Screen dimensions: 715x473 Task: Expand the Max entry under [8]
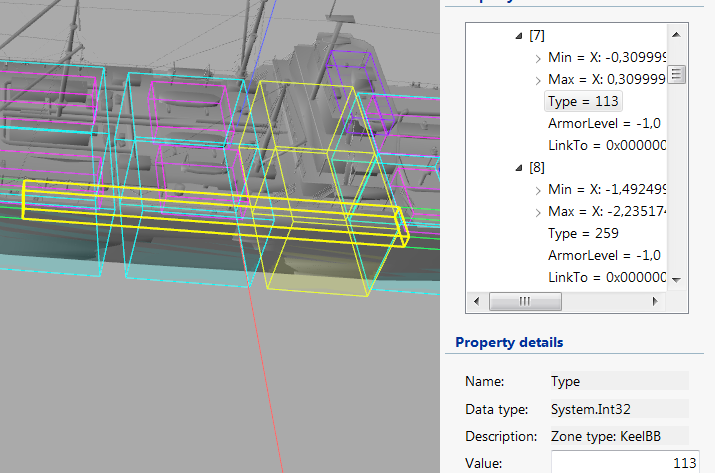click(x=539, y=212)
